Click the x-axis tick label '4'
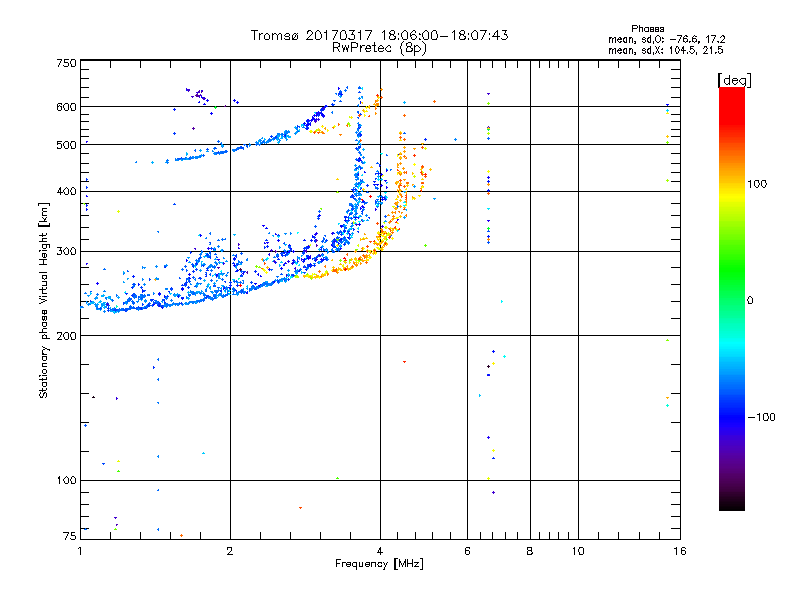800x600 pixels. coord(380,551)
